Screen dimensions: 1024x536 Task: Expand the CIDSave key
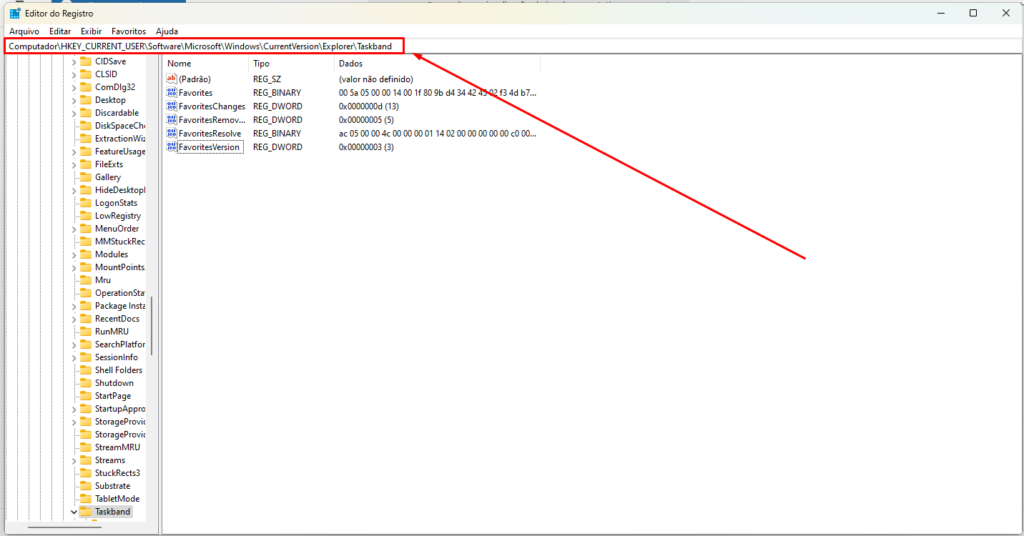tap(74, 62)
